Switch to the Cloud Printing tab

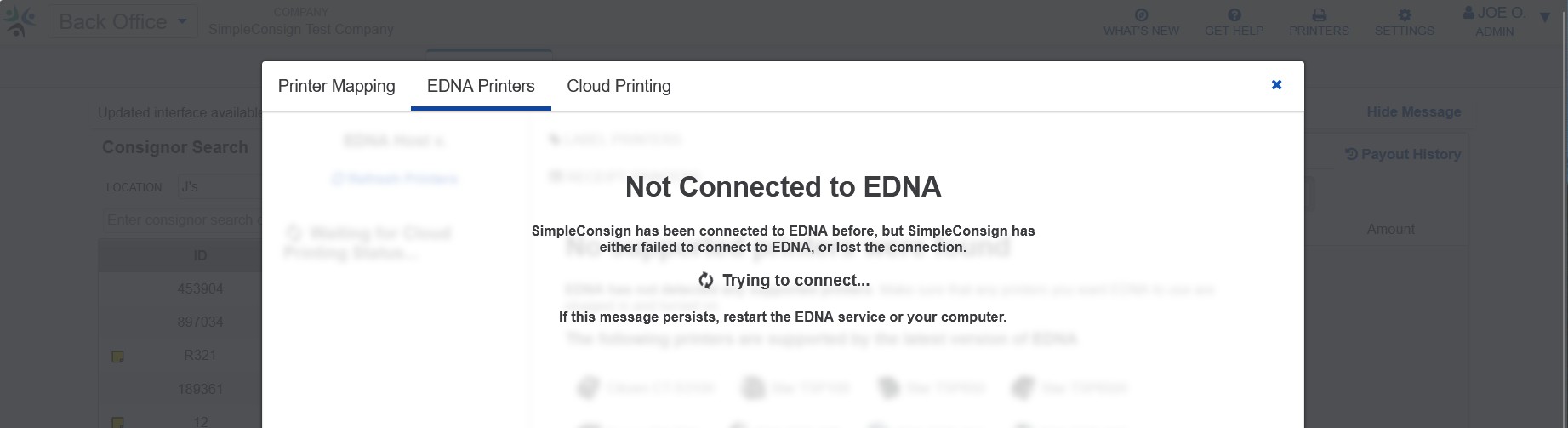(619, 86)
